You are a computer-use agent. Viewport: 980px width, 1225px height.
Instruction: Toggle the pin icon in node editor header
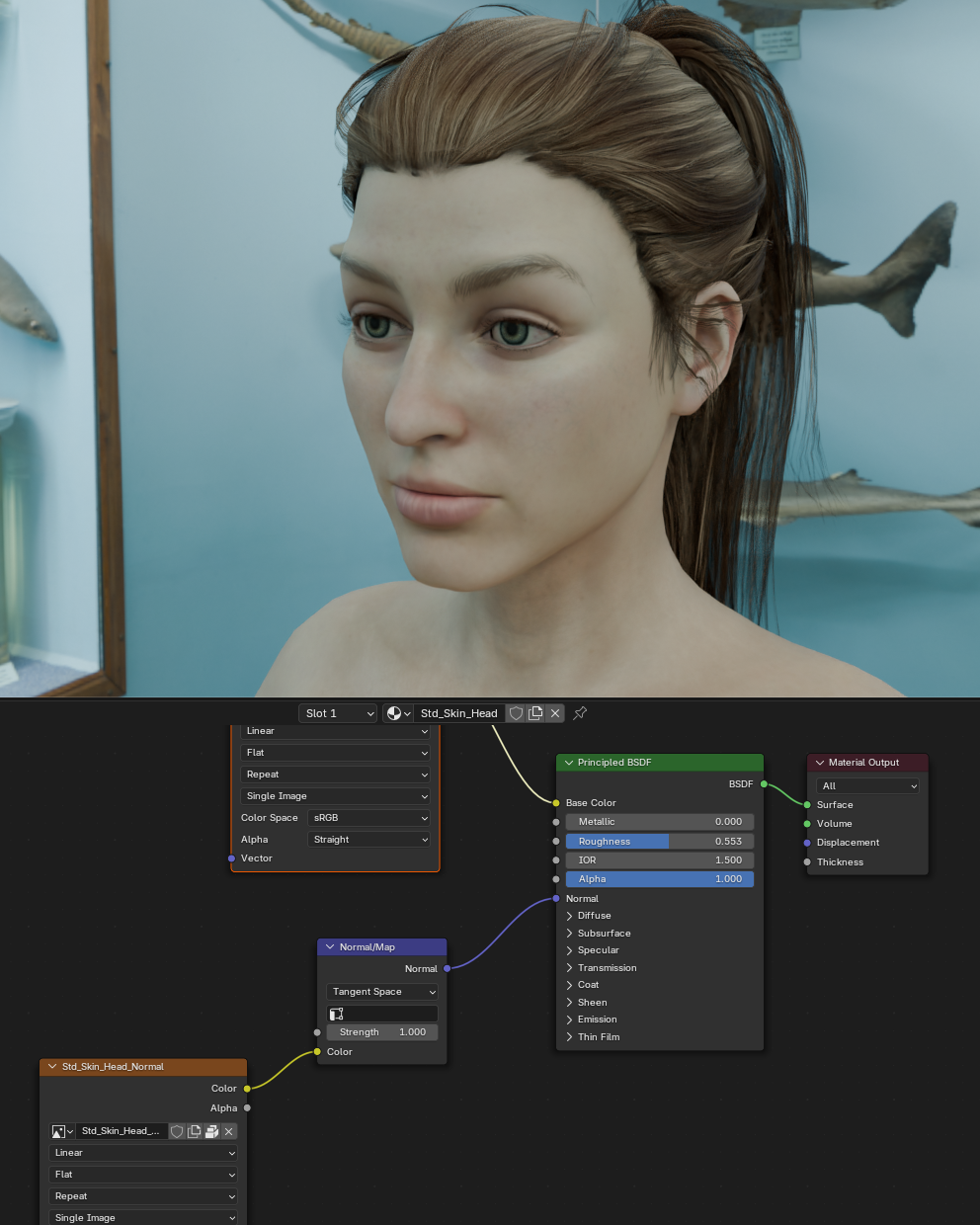pos(580,713)
